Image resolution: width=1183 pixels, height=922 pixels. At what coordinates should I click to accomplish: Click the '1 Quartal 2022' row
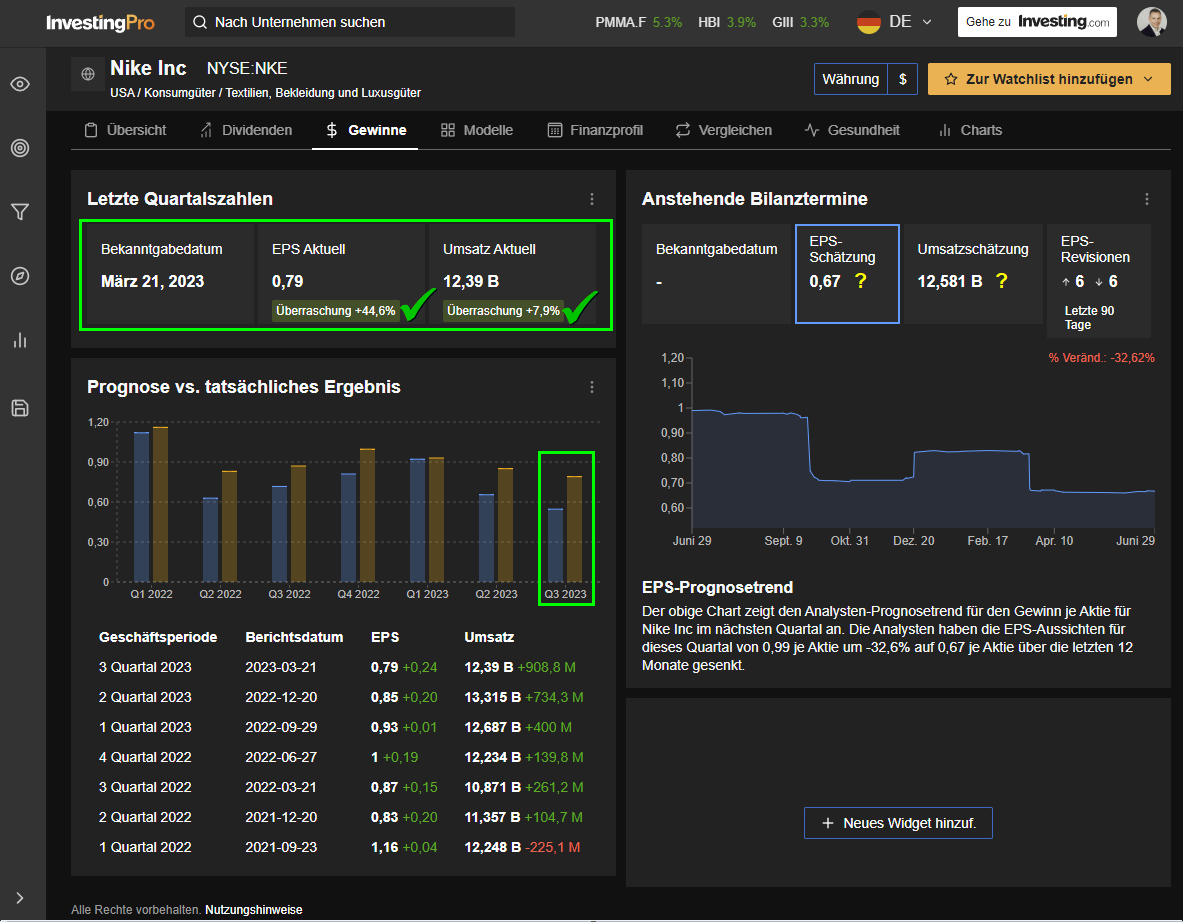(x=341, y=847)
